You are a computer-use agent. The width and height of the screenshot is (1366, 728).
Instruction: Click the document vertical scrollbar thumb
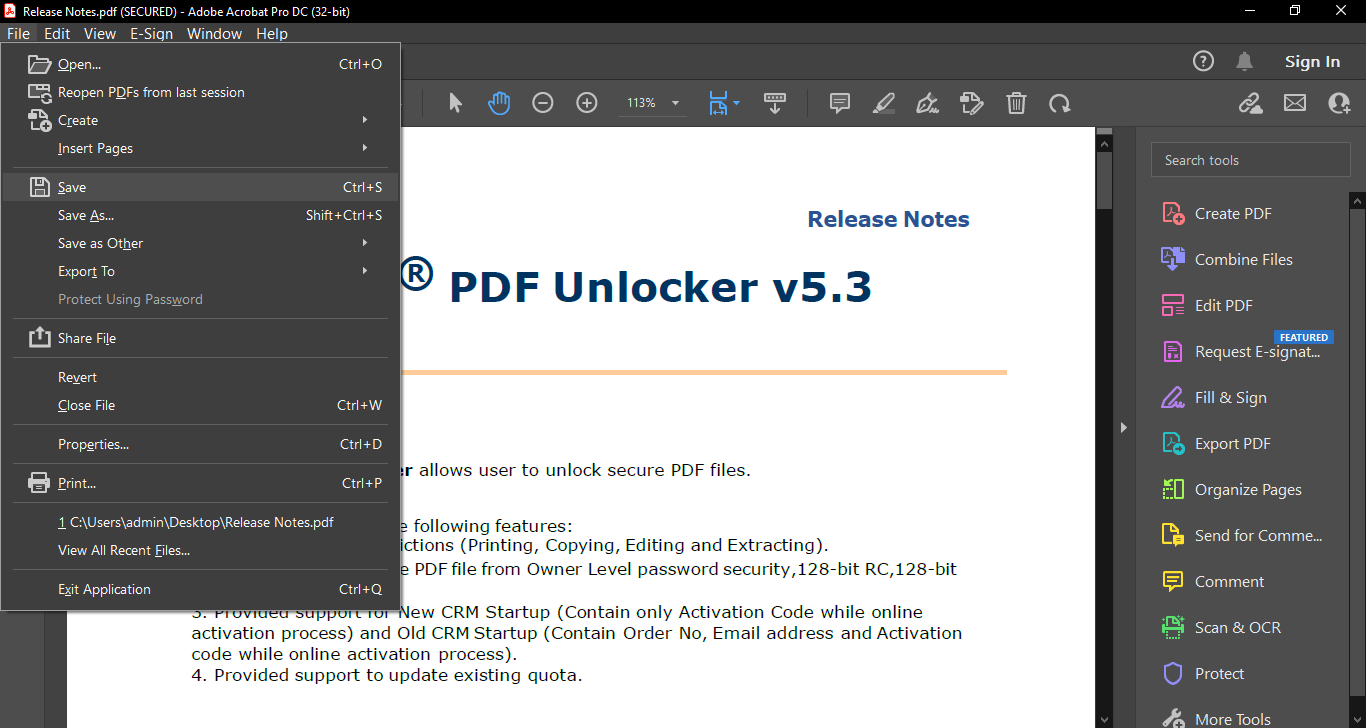[x=1104, y=180]
